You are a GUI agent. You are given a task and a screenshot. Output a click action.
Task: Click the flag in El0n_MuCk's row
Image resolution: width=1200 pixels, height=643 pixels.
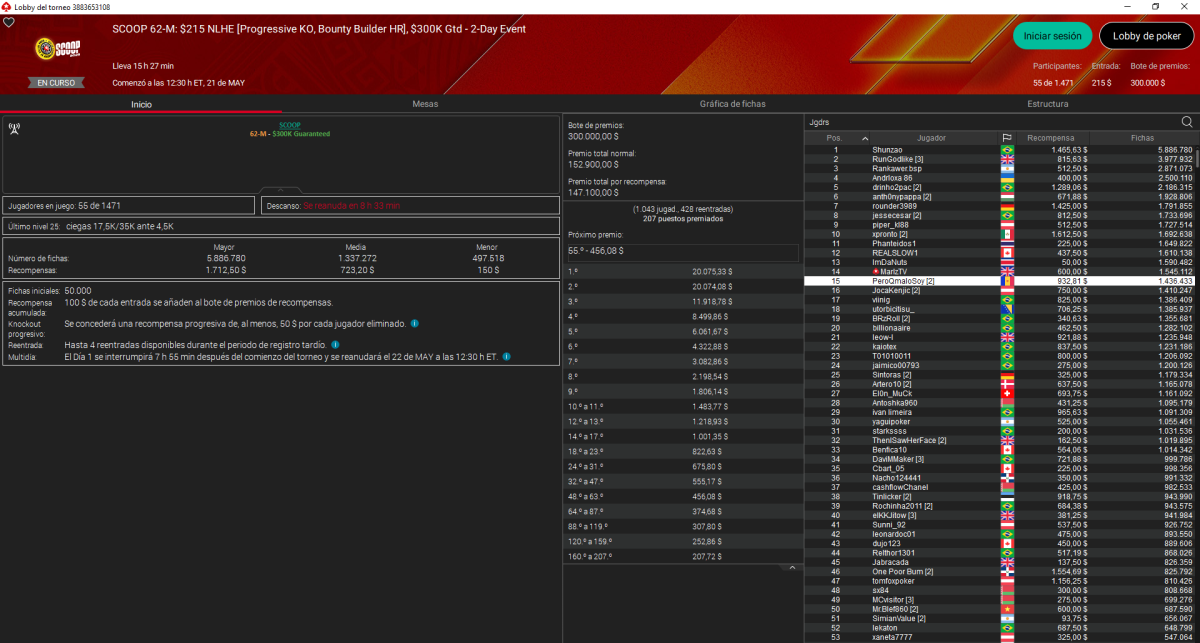point(1007,394)
